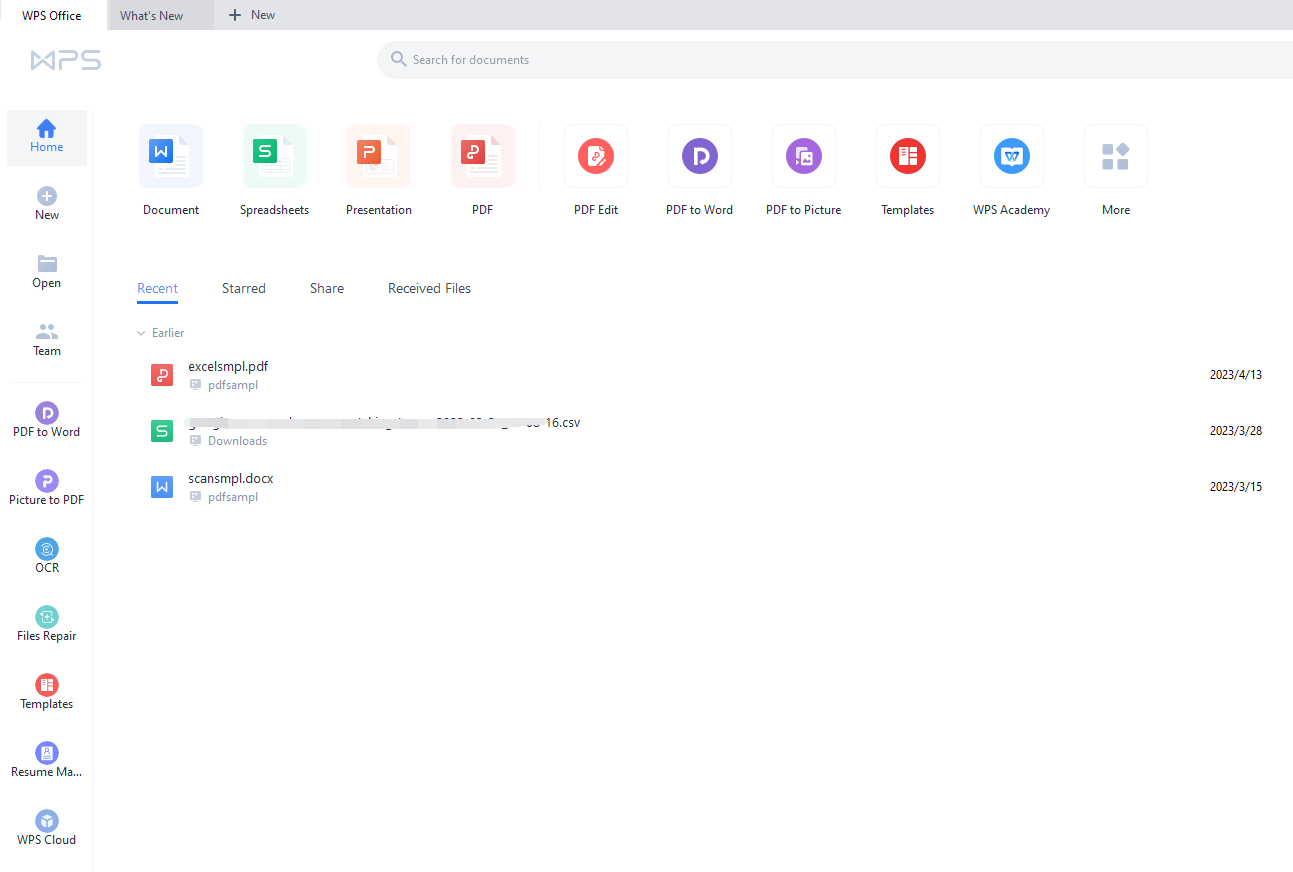Switch to the Starred tab
Viewport: 1293px width, 872px height.
tap(244, 289)
